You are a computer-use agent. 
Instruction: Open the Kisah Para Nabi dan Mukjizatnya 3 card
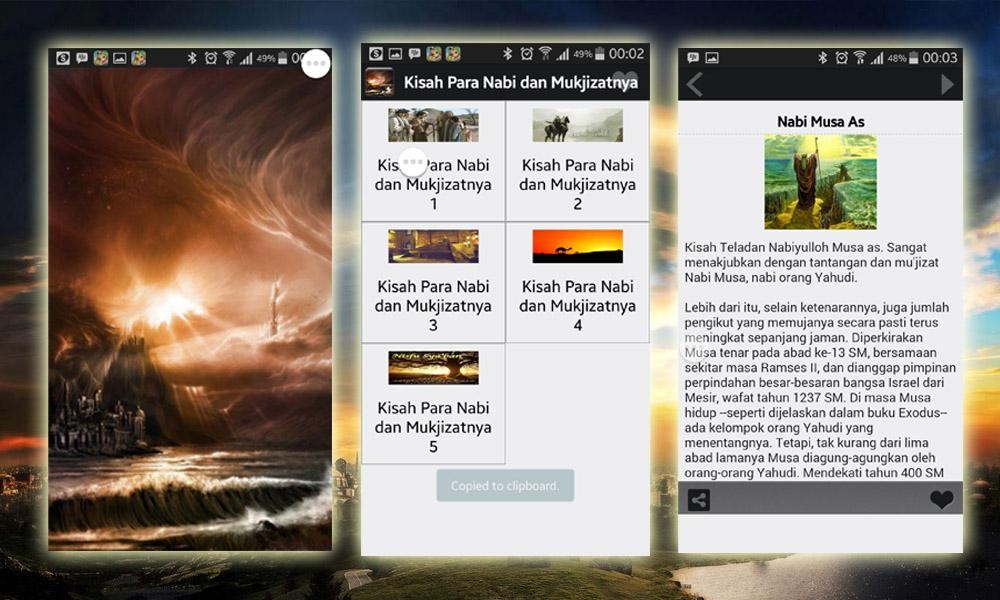[433, 282]
